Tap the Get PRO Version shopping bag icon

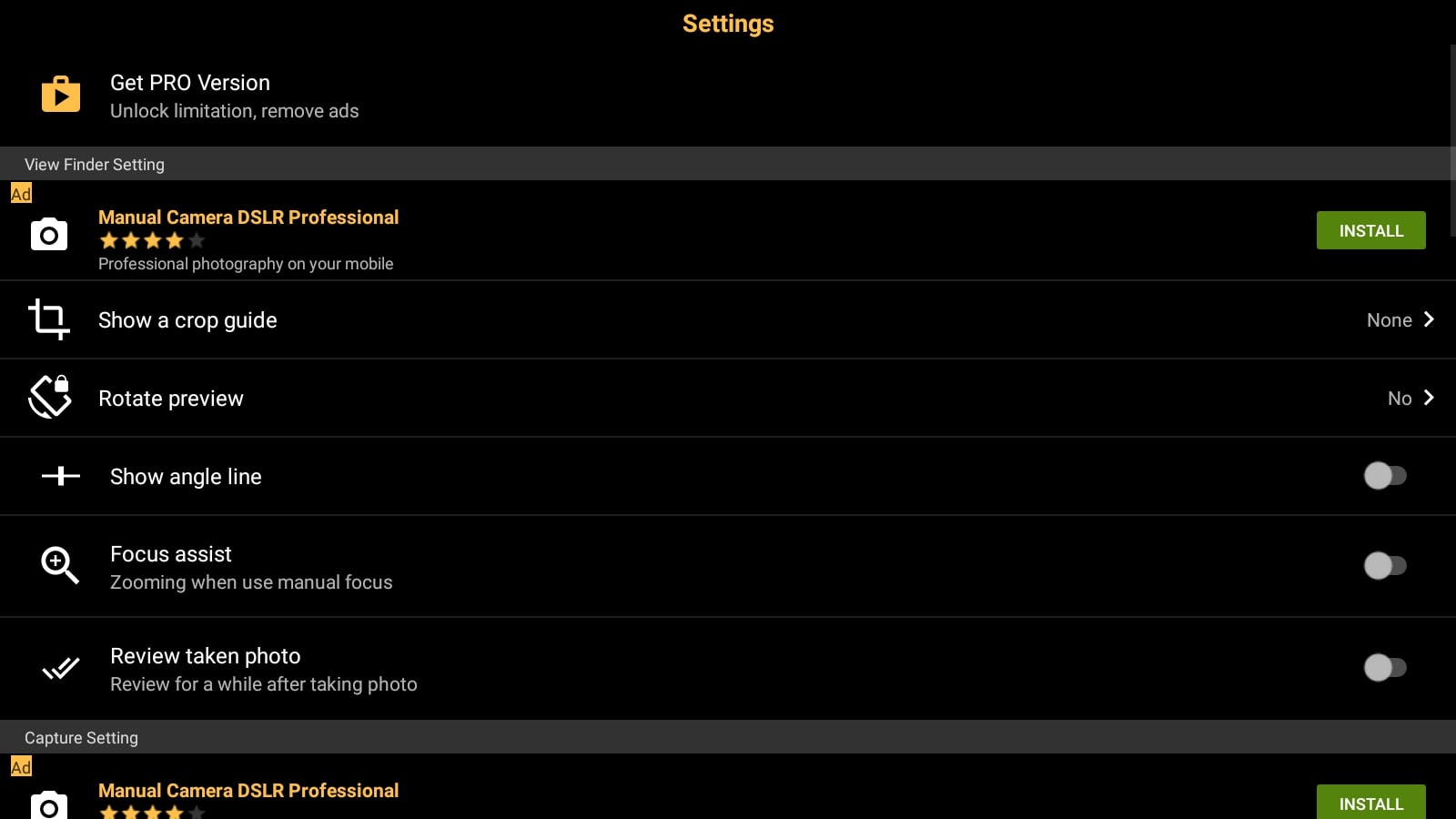[x=61, y=94]
